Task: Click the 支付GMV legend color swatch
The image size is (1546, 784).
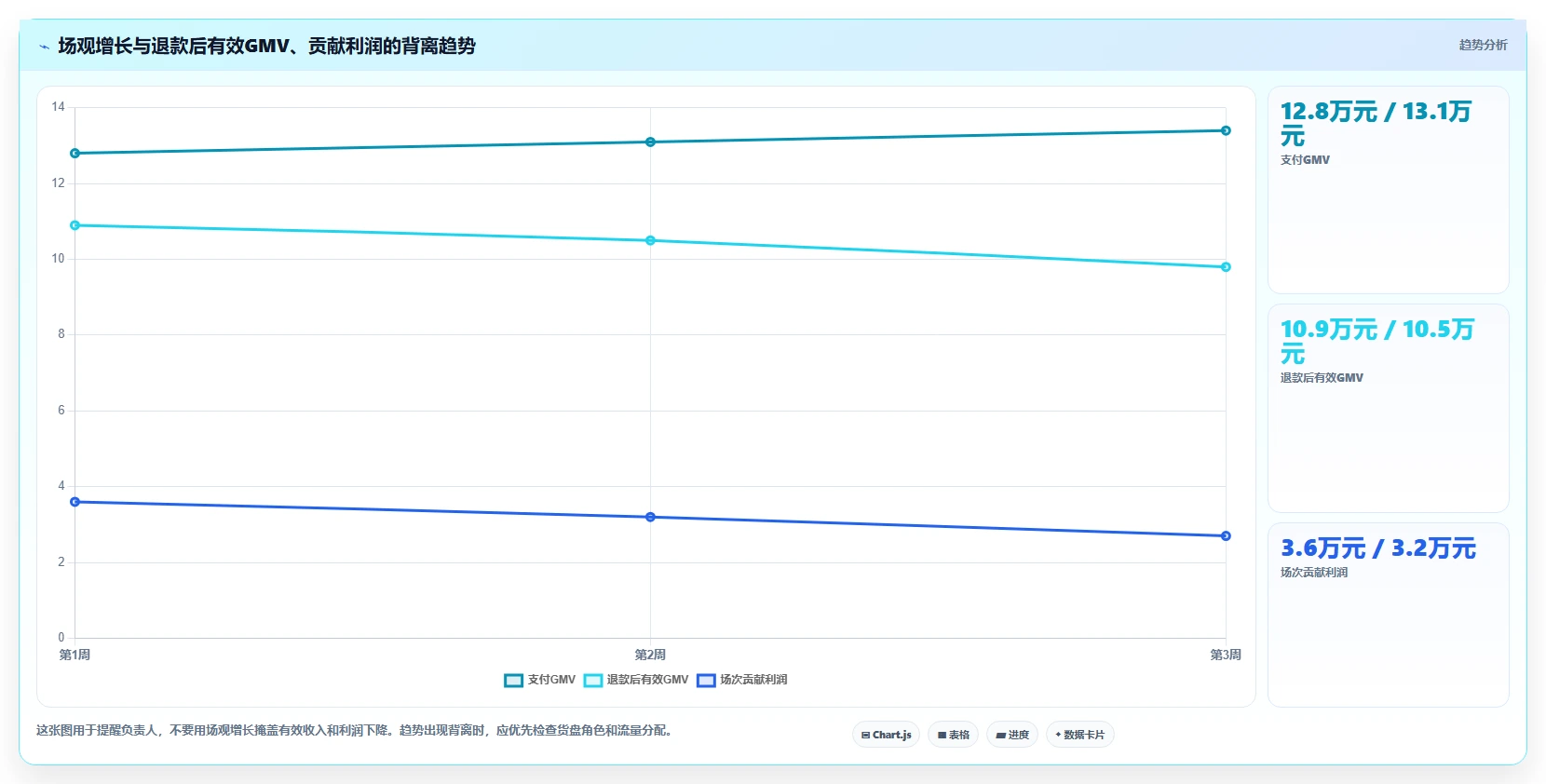Action: [513, 681]
